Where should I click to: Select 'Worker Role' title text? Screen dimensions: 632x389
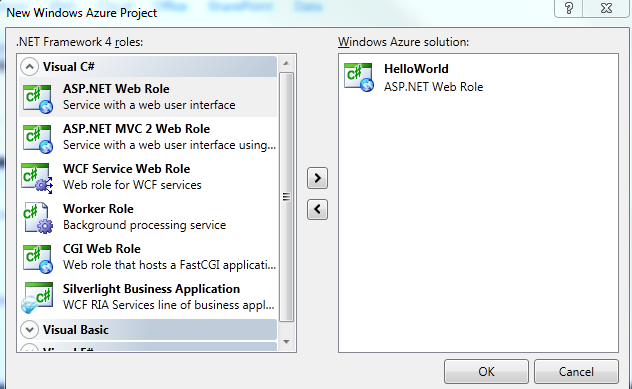[98, 208]
